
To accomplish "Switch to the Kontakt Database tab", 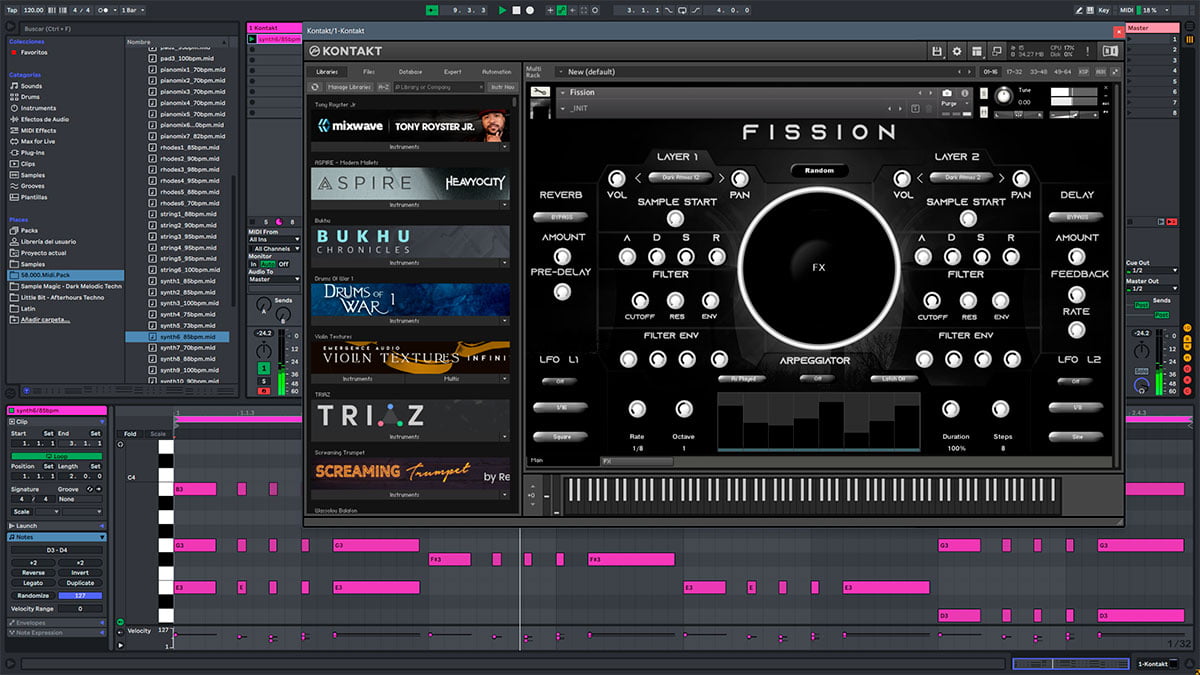I will pos(410,72).
